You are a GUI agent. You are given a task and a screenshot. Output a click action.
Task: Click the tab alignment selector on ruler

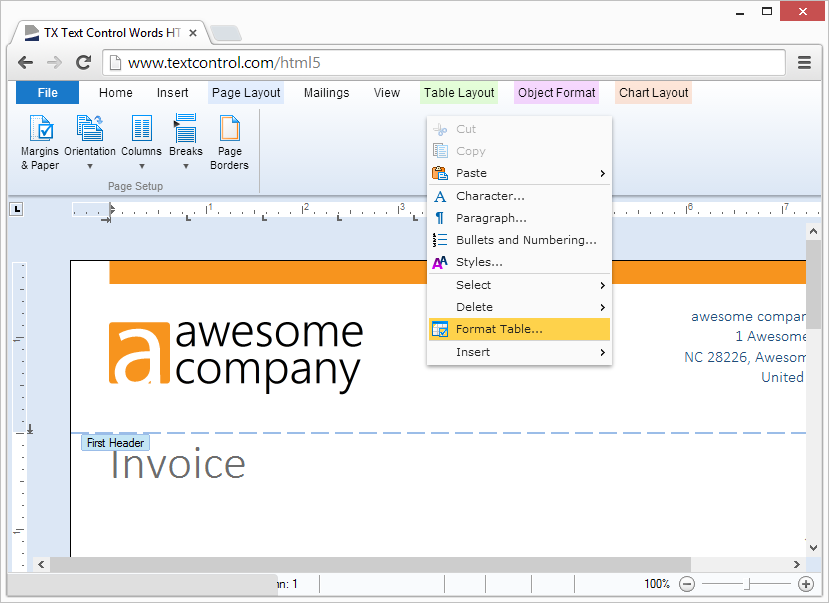pyautogui.click(x=16, y=209)
